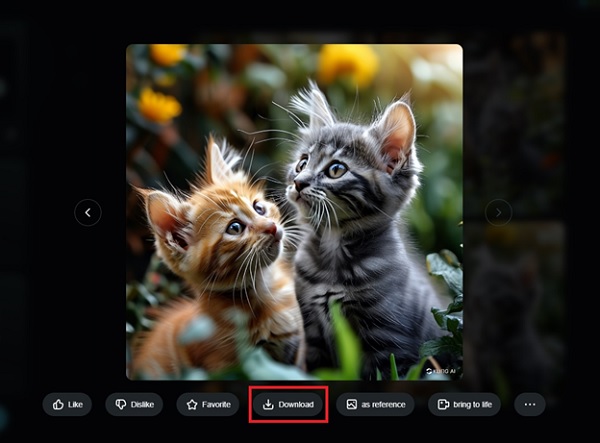Viewport: 600px width, 443px height.
Task: Mark the image as Favorite
Action: point(208,404)
